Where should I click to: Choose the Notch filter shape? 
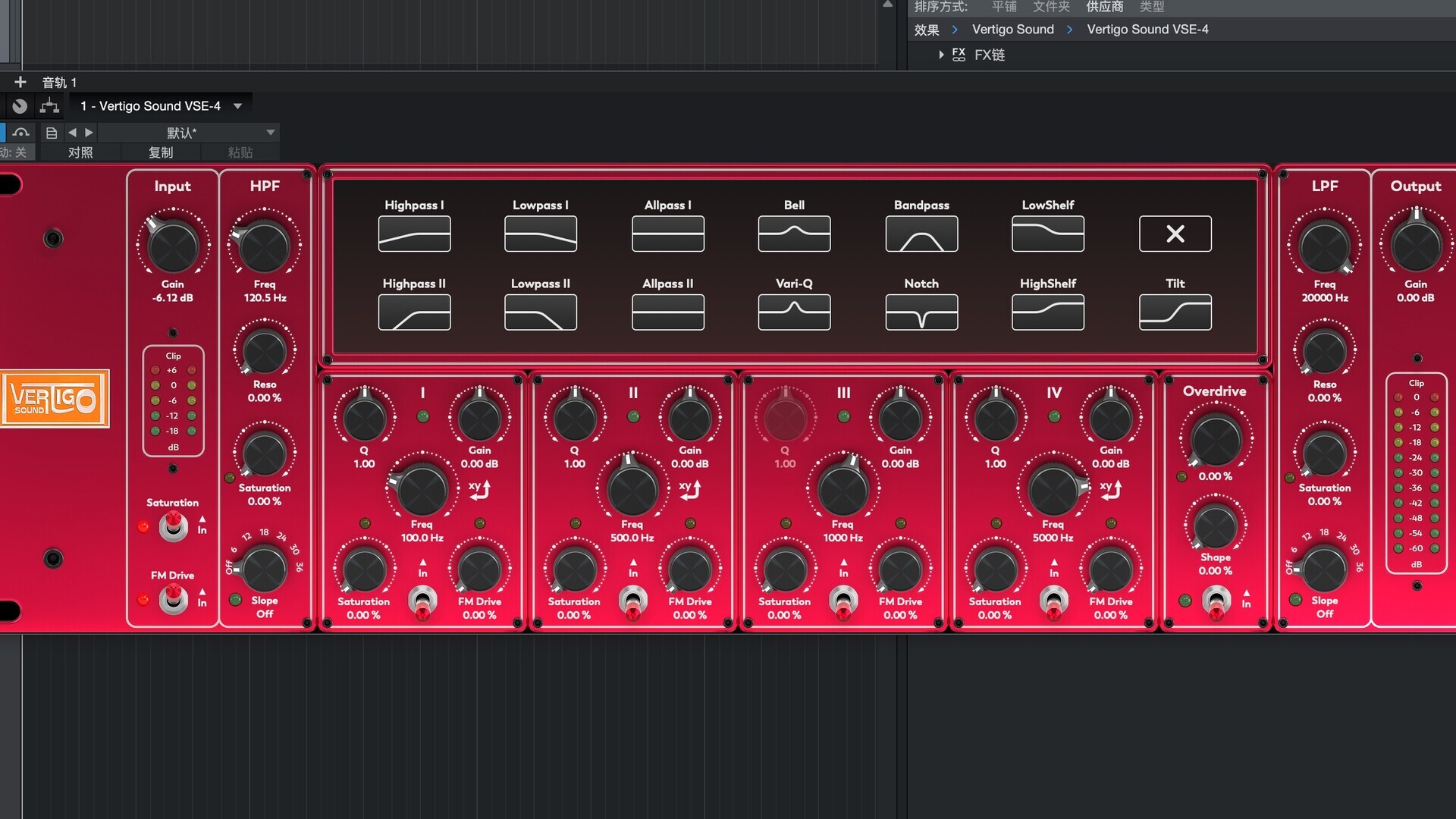click(x=921, y=312)
